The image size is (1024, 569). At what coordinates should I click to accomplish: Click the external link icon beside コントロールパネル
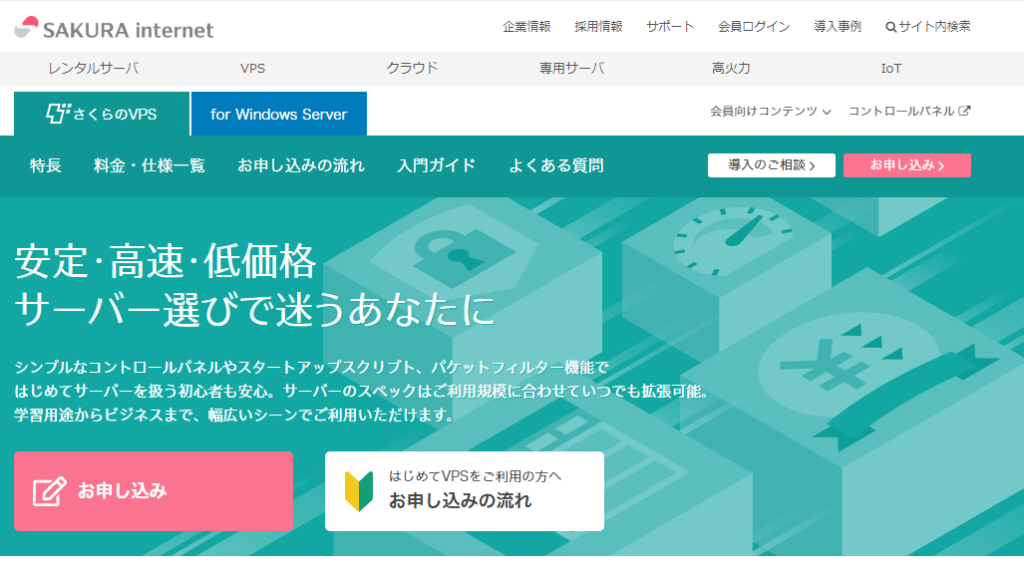click(x=964, y=111)
